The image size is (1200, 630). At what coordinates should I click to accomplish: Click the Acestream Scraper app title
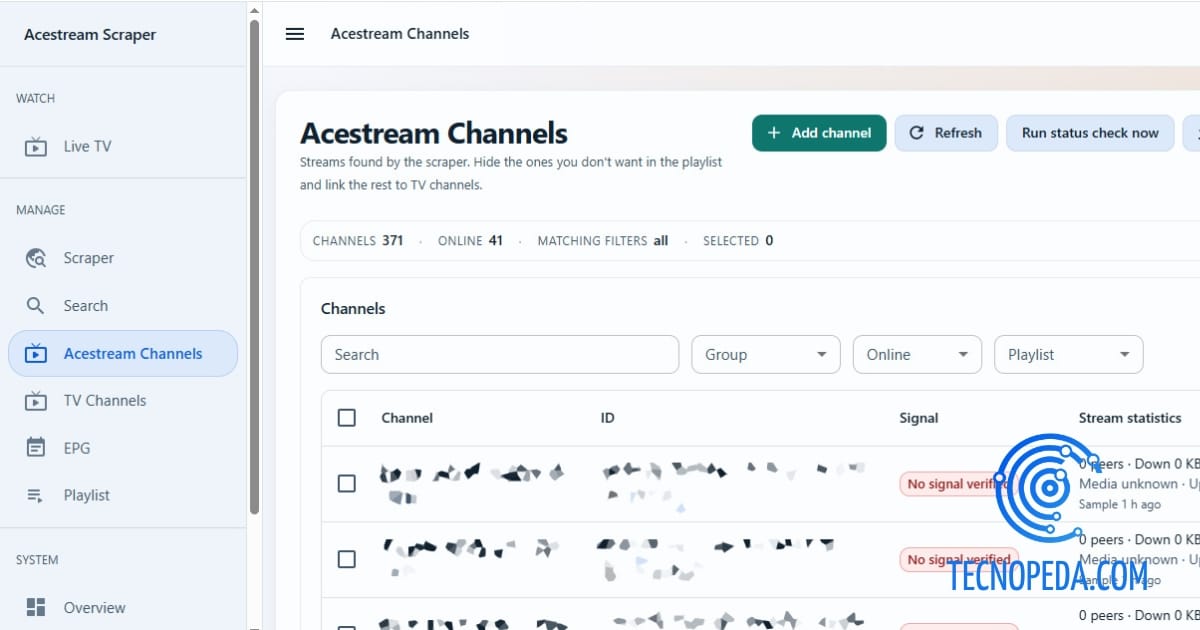tap(90, 35)
